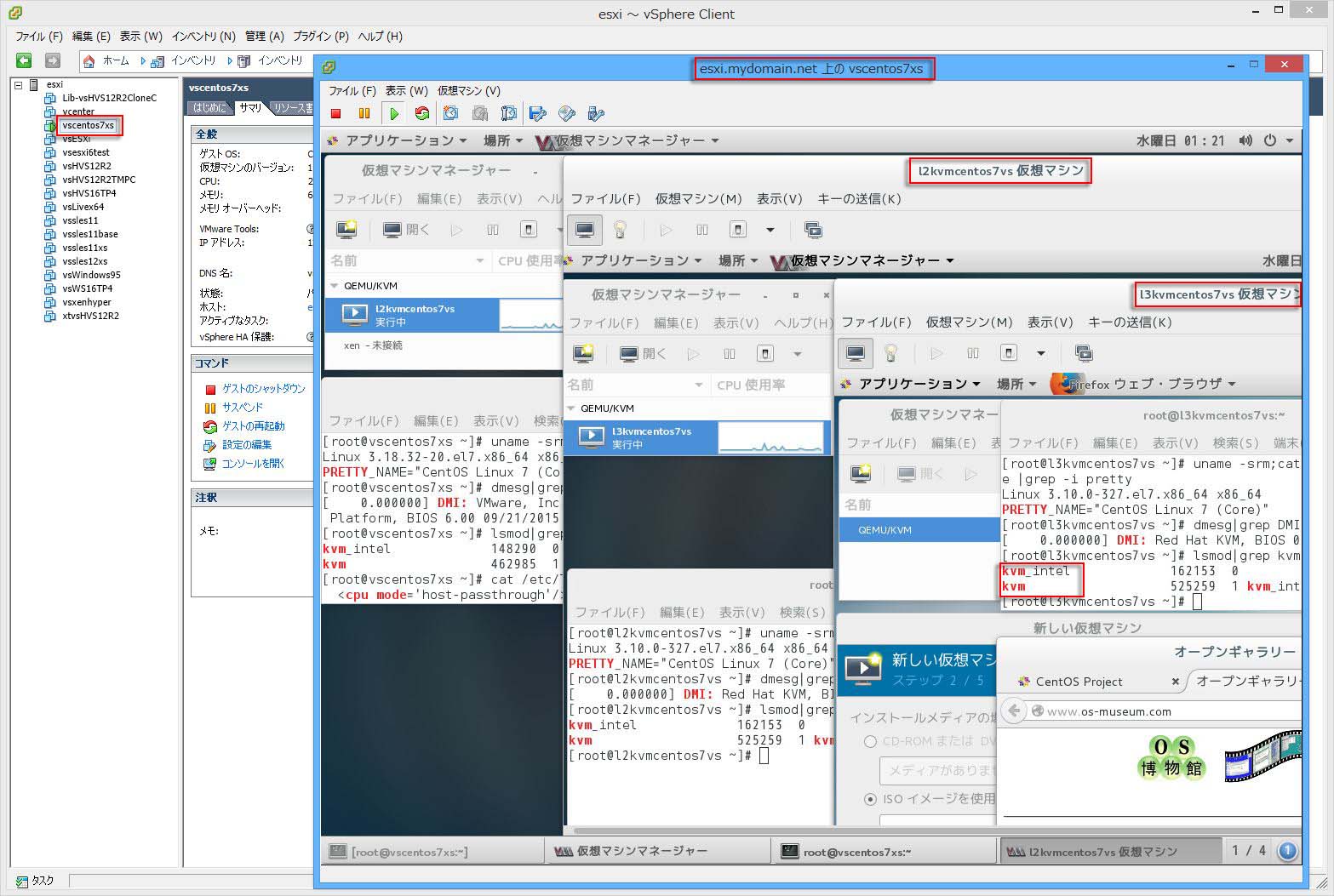Click the shutdown button in l2kvmcentos7vs window toolbar
The height and width of the screenshot is (896, 1334).
738,230
